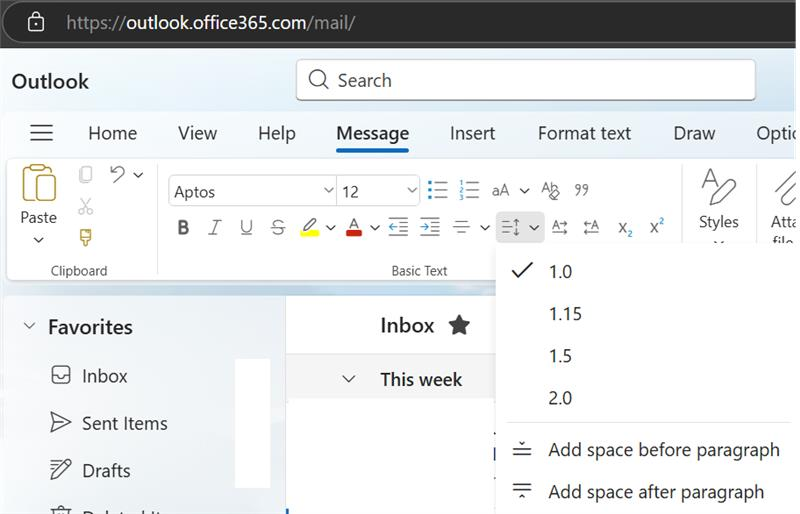Open the Undo dropdown arrow

tap(138, 175)
